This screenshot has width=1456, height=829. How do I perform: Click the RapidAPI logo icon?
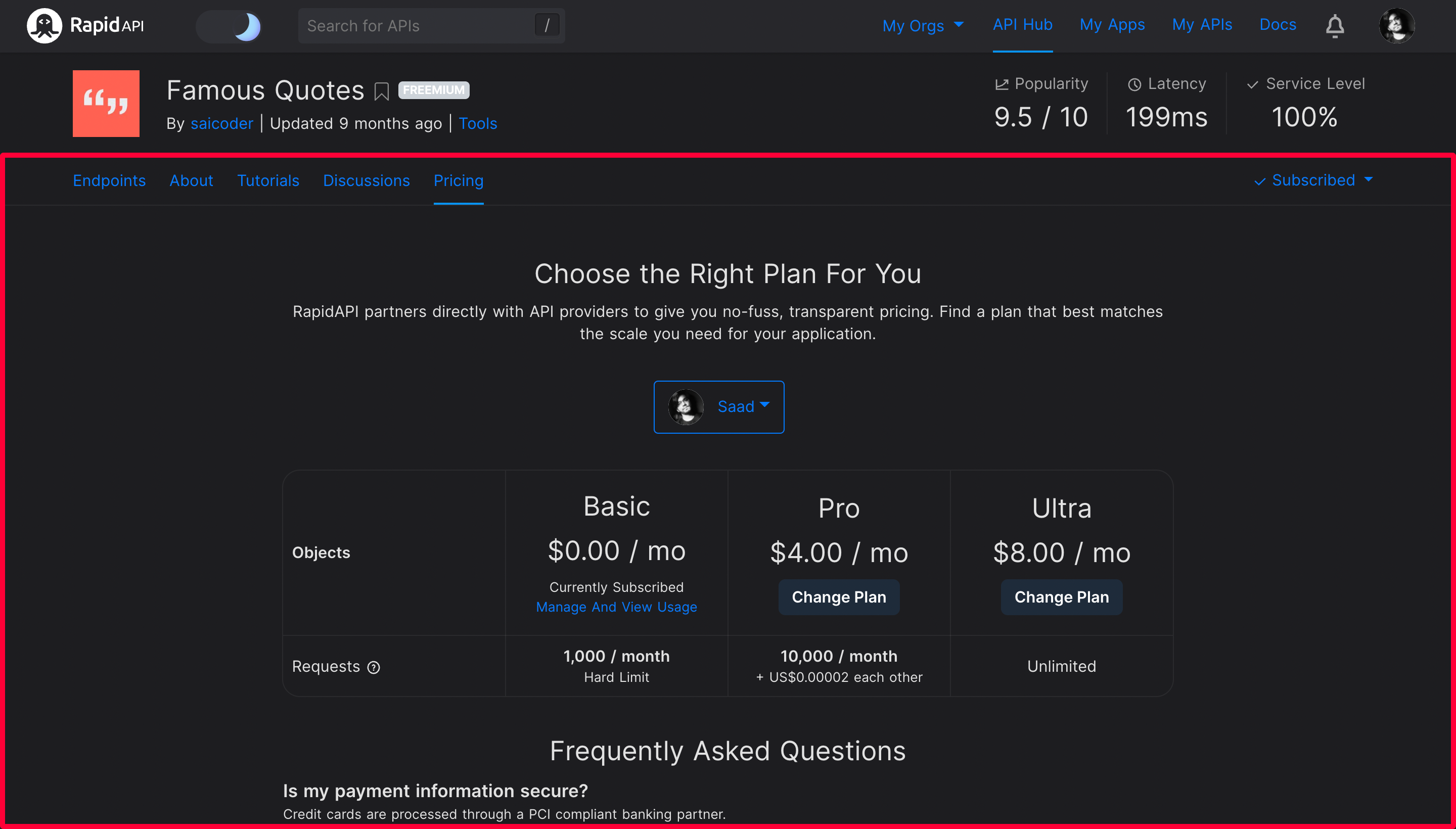tap(44, 26)
